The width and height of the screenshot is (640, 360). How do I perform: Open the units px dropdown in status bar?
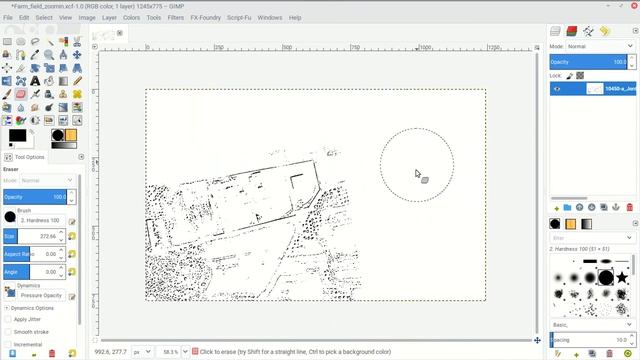142,351
